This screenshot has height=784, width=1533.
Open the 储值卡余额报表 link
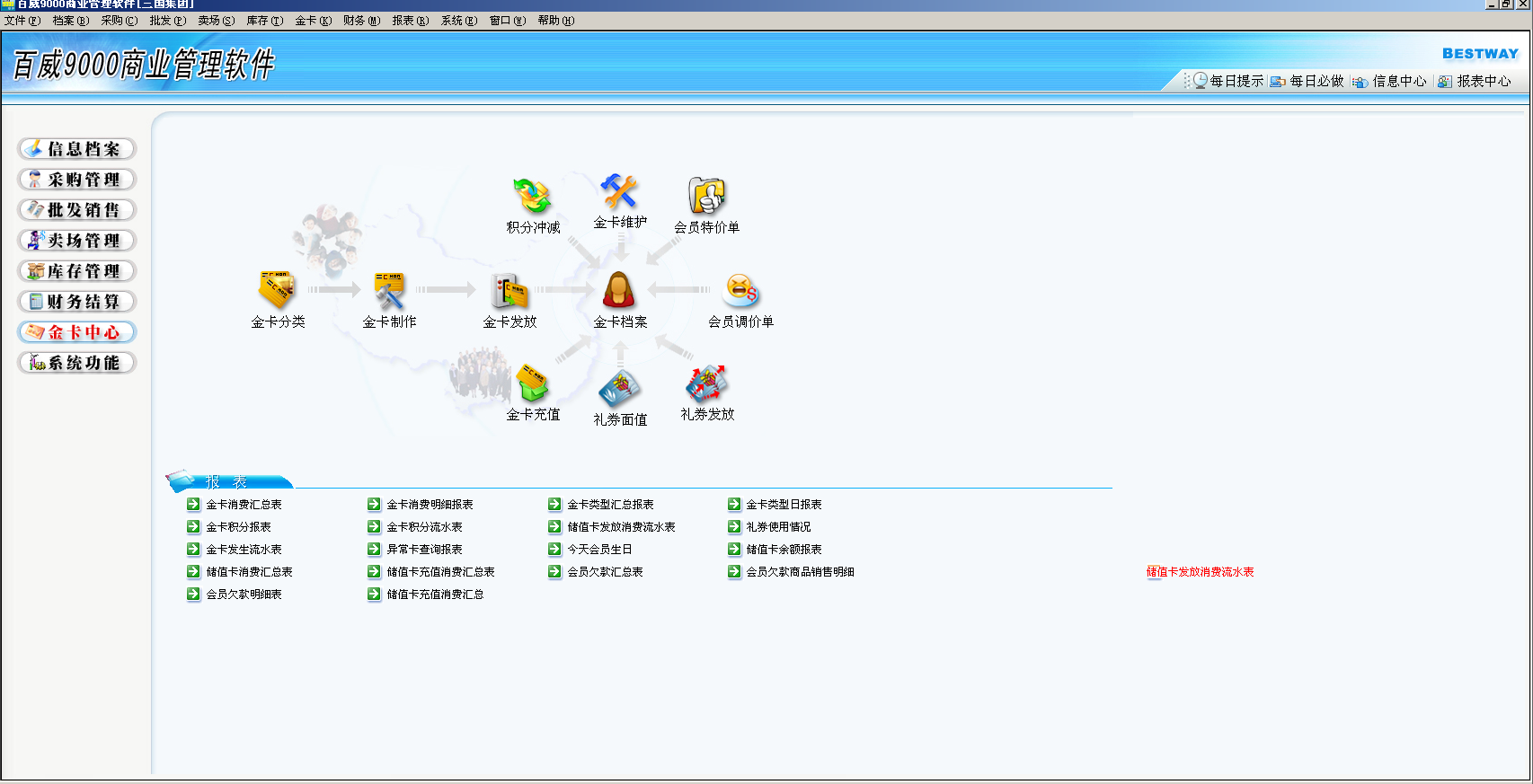point(784,550)
